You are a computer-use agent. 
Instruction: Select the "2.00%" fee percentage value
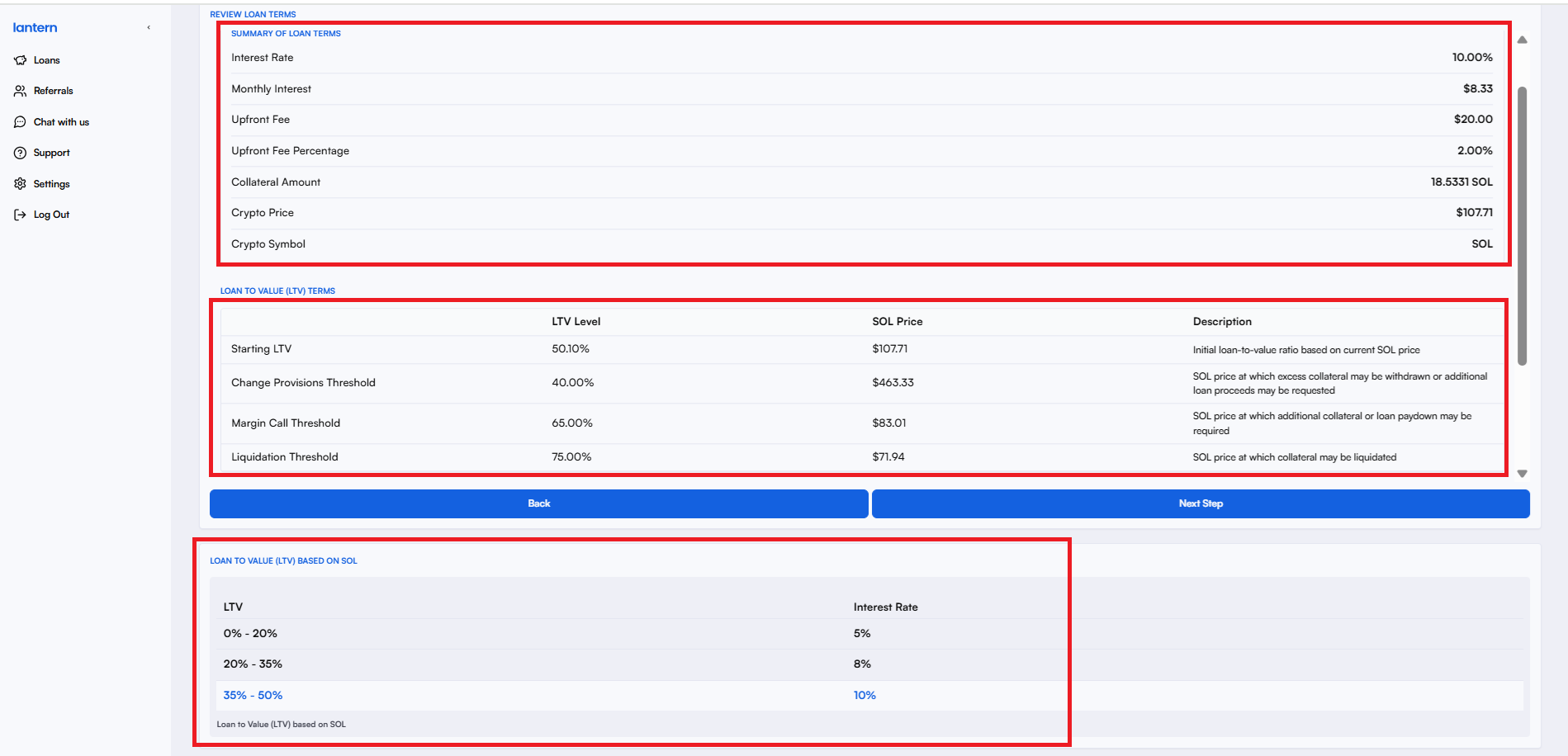[x=1475, y=151]
